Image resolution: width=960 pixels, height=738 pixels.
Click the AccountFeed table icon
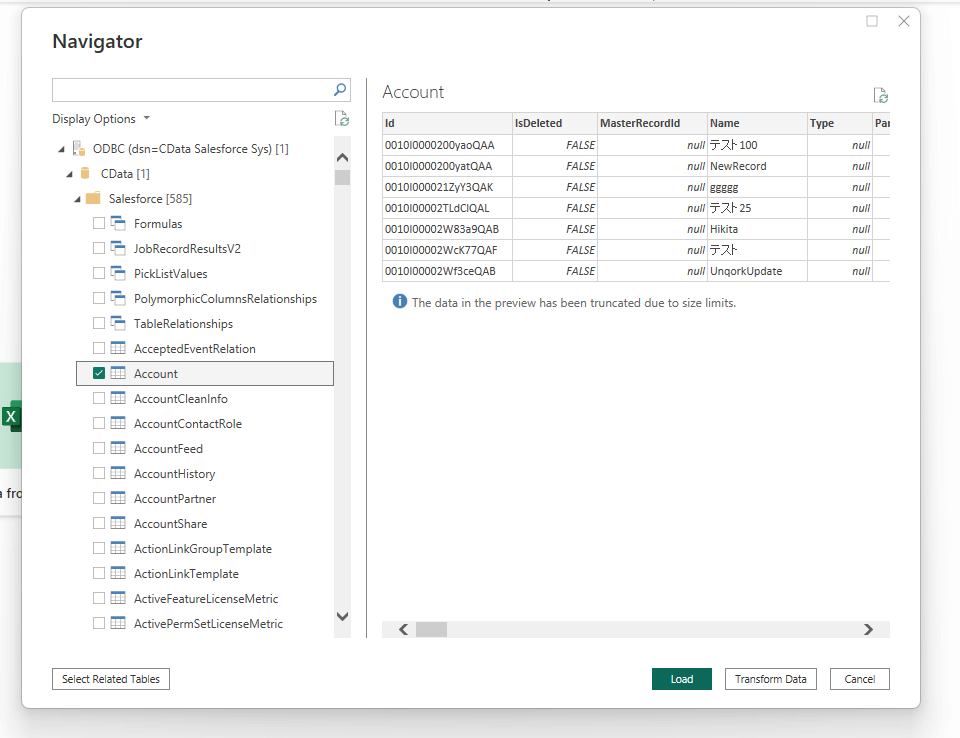pos(118,449)
